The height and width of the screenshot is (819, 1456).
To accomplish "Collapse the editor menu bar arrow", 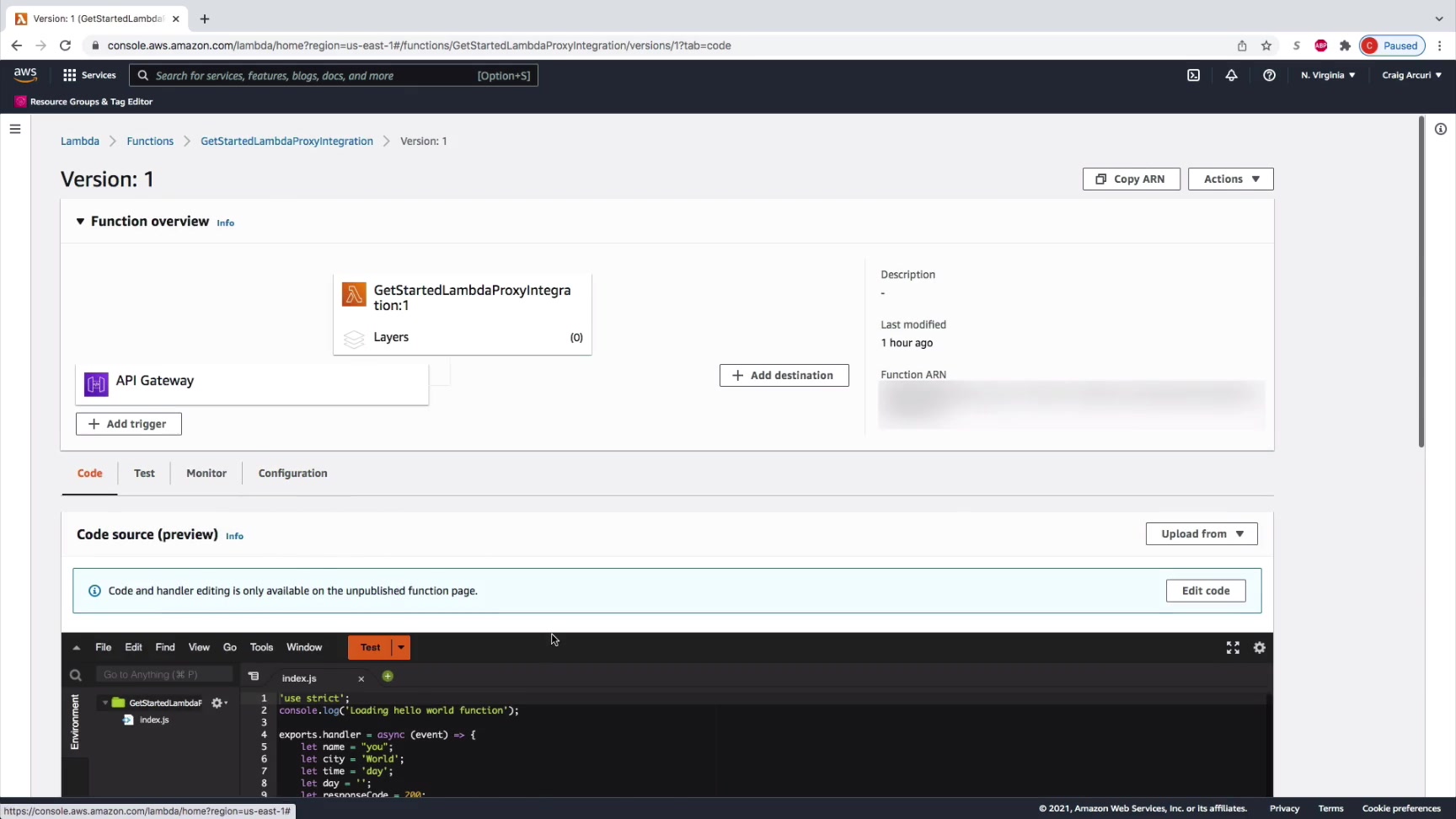I will [77, 647].
